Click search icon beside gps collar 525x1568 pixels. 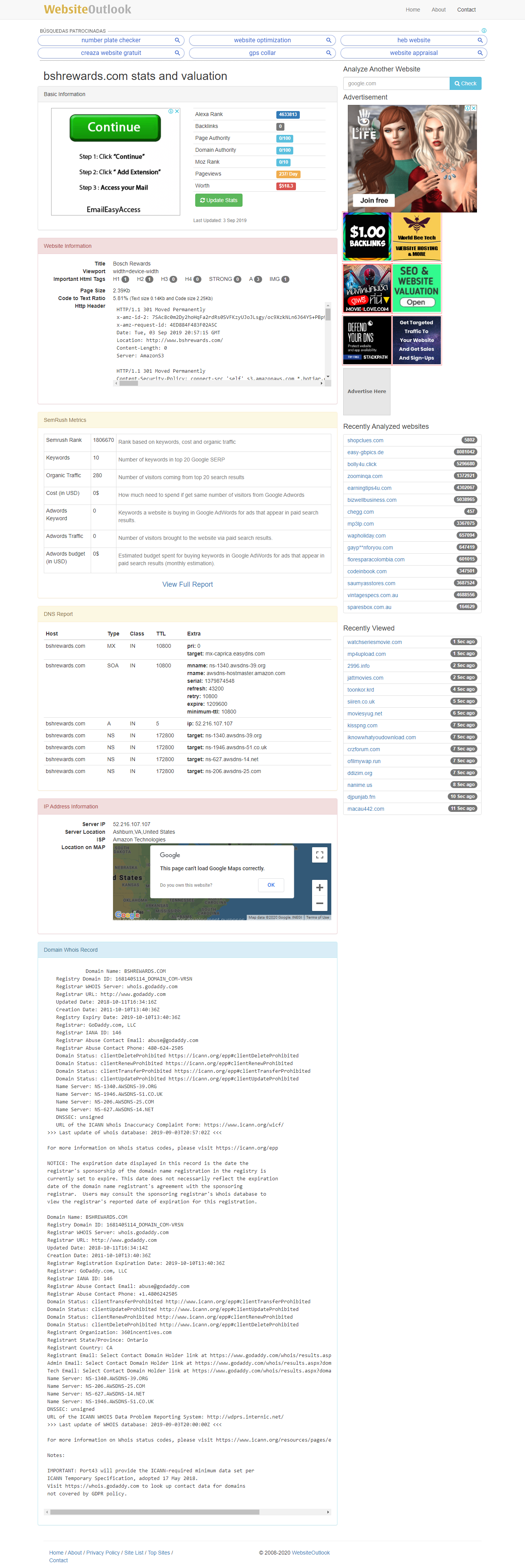tap(329, 53)
